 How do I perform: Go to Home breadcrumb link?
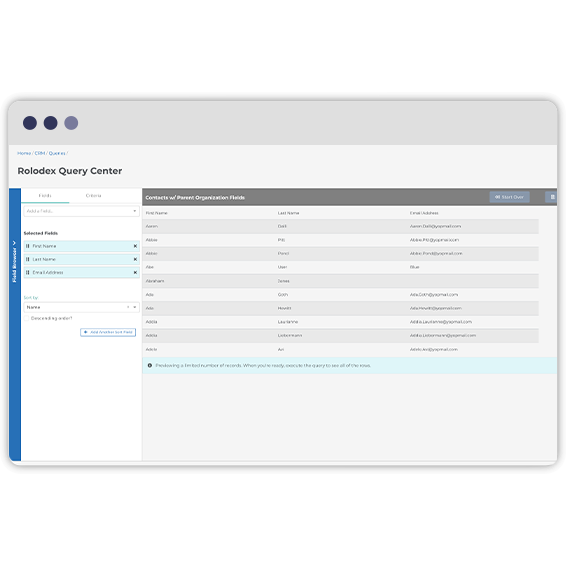(x=24, y=153)
